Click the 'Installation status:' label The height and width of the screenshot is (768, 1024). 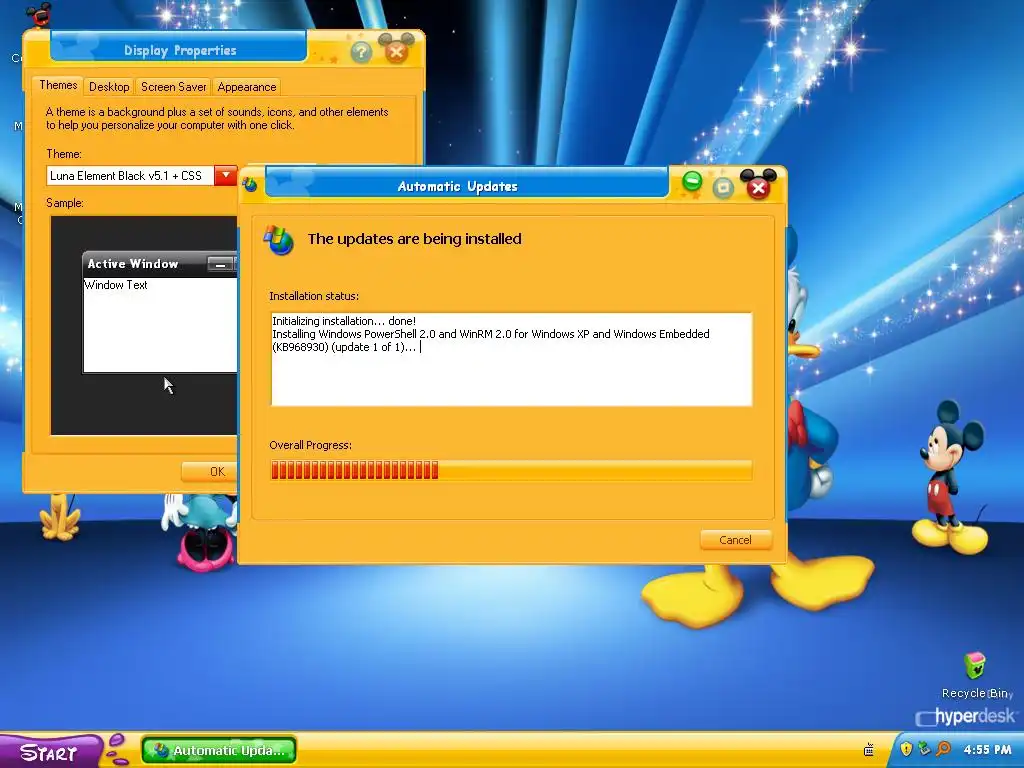(313, 296)
